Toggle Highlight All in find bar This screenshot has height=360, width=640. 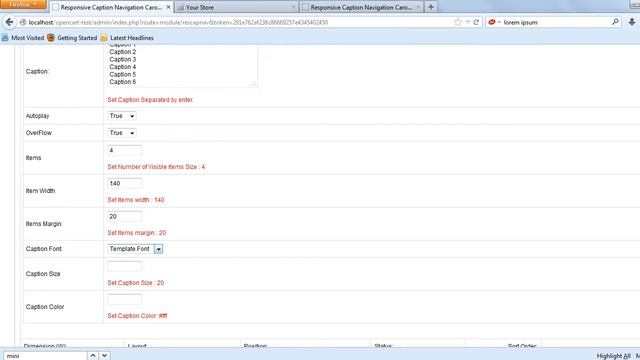coord(613,356)
